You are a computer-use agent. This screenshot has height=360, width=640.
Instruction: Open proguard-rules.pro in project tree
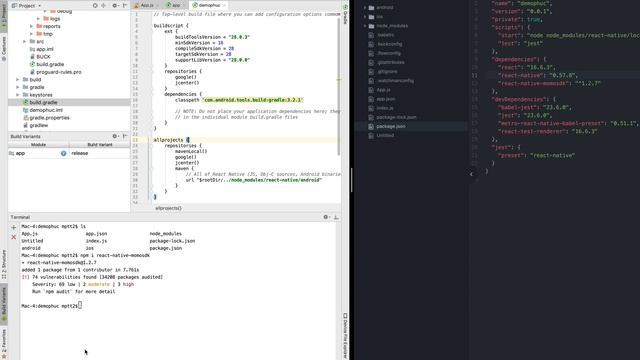[x=56, y=72]
